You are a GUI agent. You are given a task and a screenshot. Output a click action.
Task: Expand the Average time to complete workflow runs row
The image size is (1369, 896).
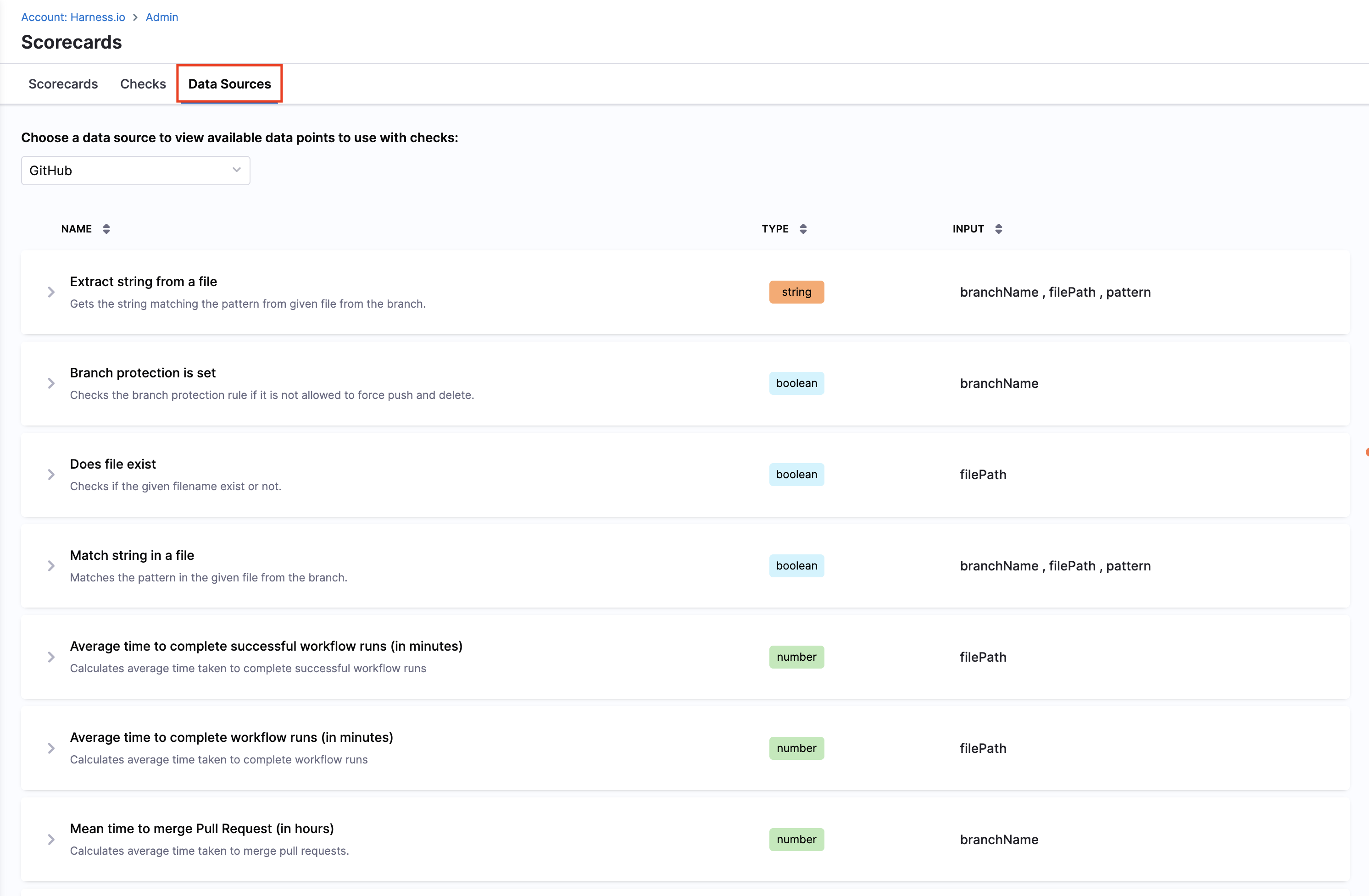[51, 748]
